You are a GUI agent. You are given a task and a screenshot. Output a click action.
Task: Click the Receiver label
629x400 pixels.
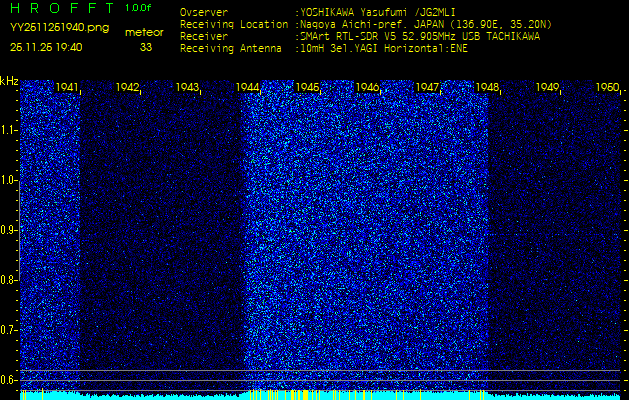pos(204,37)
